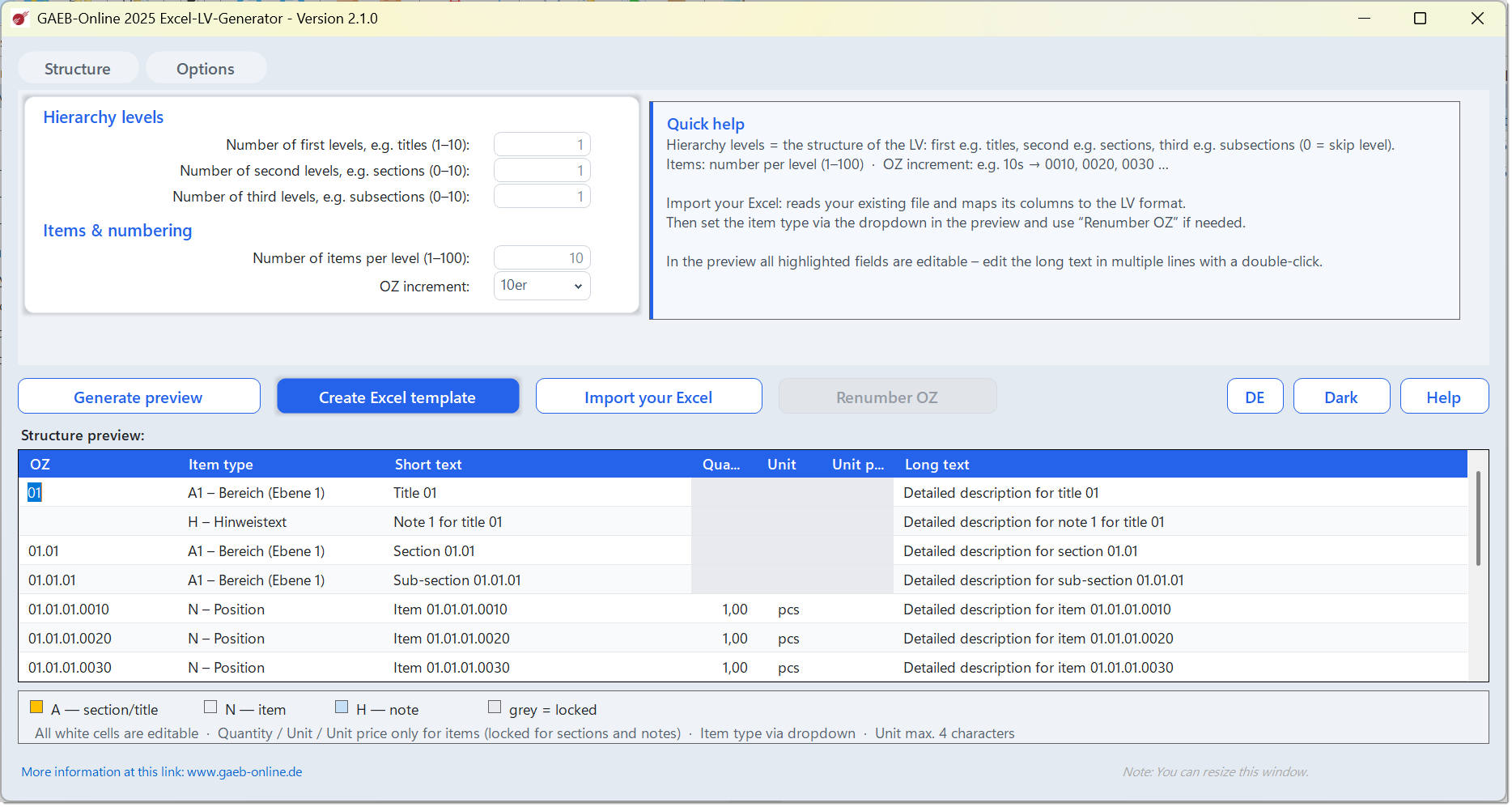1512x807 pixels.
Task: Click the orange A section/title legend swatch
Action: click(36, 707)
